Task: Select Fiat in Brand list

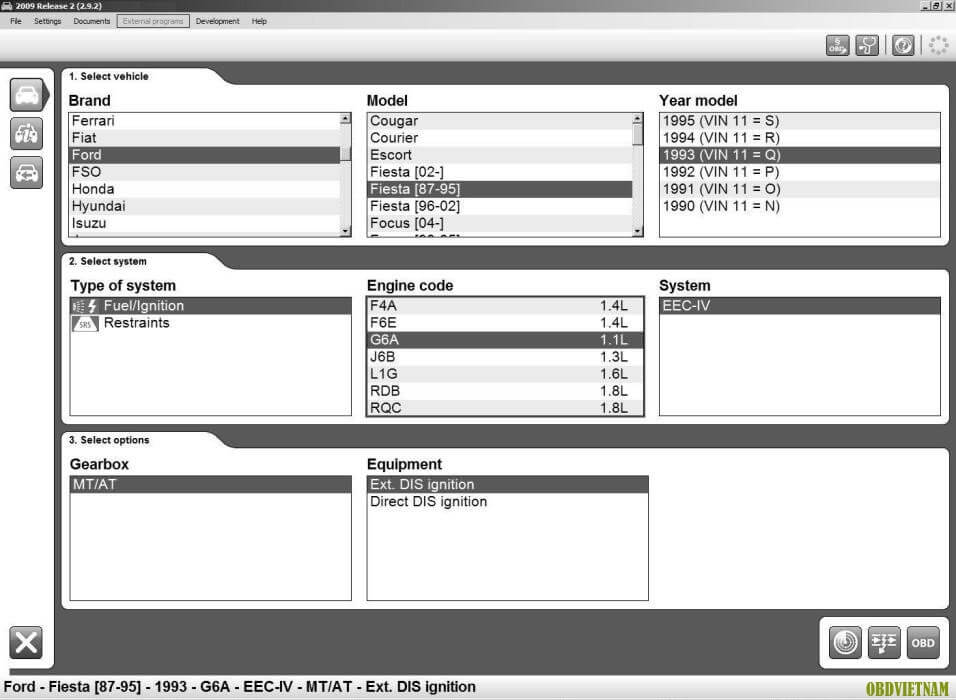Action: pos(205,138)
